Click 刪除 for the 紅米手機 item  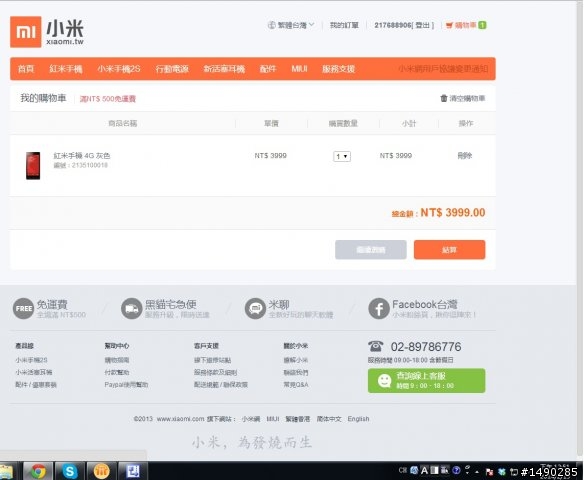[x=464, y=156]
